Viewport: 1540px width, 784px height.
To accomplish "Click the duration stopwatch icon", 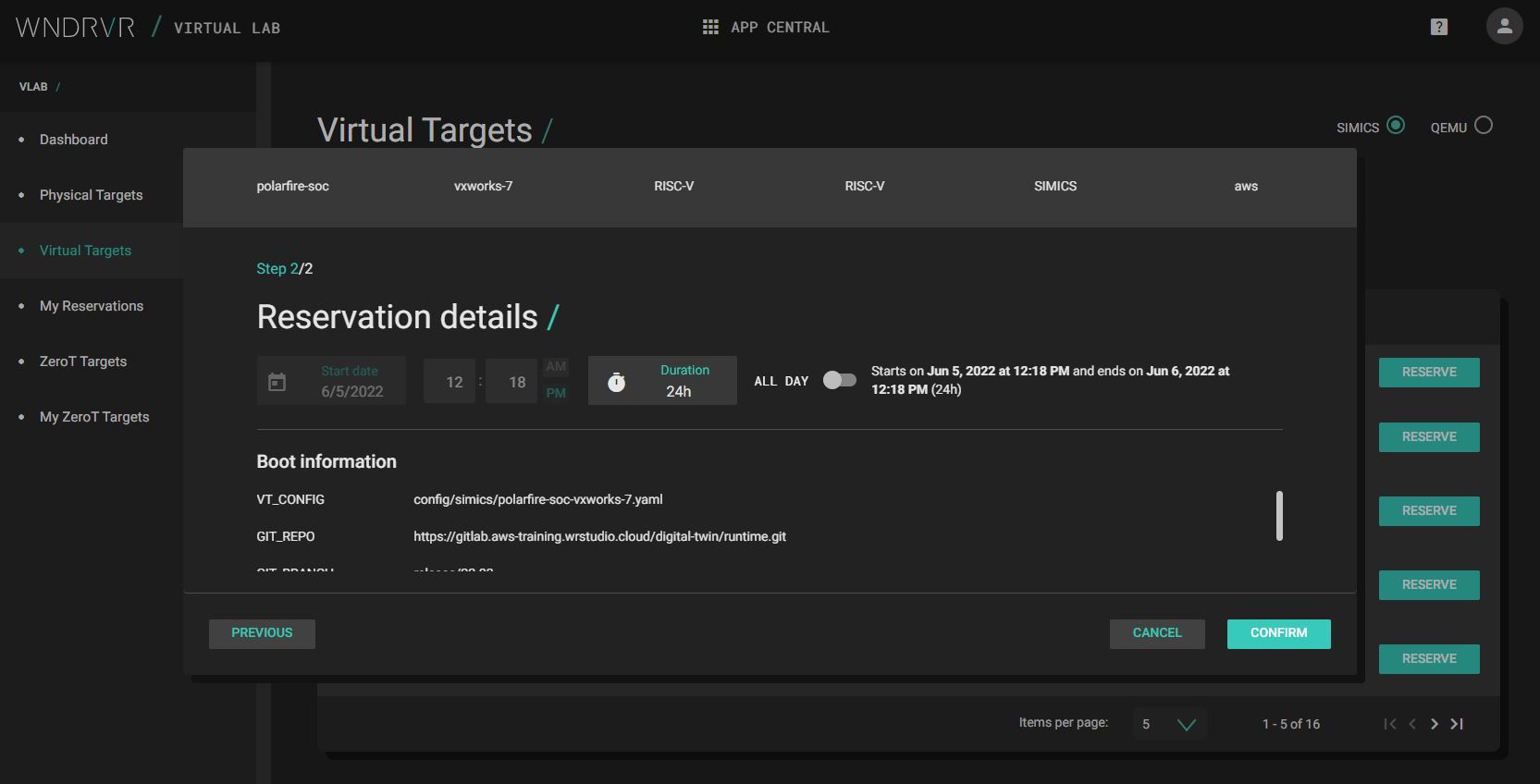I will [617, 382].
